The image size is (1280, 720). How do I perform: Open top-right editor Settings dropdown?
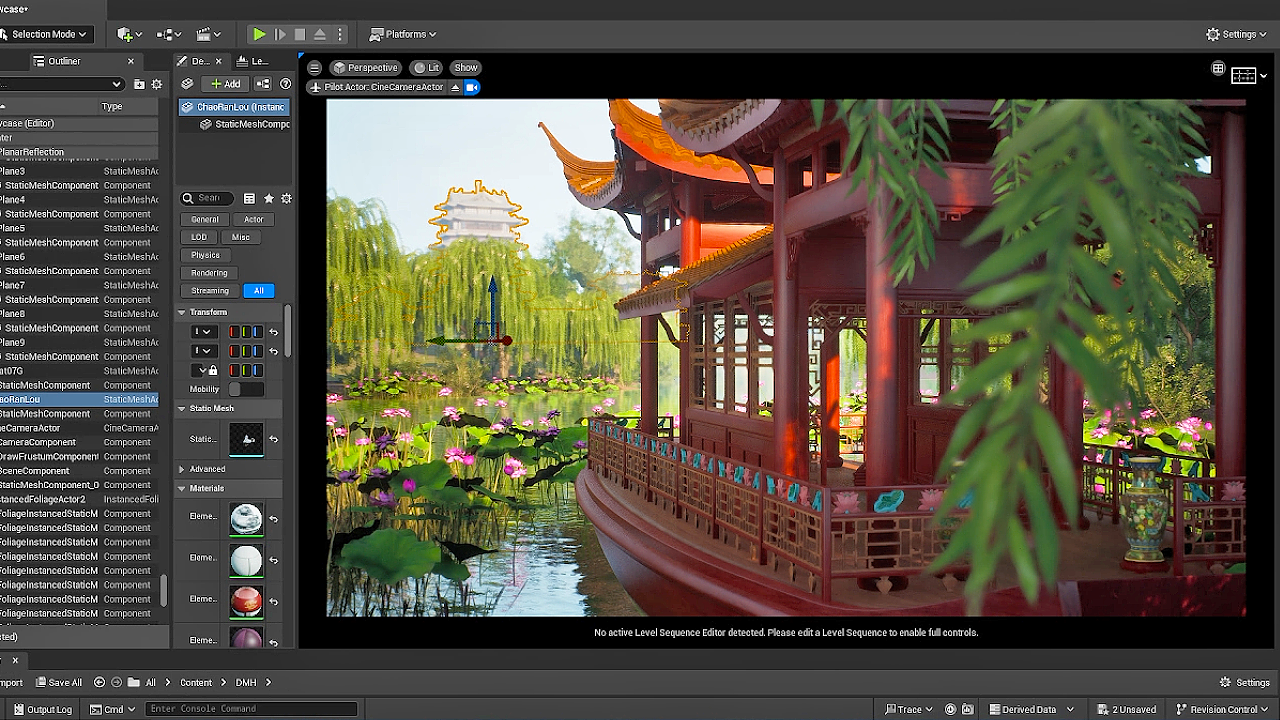[1237, 34]
